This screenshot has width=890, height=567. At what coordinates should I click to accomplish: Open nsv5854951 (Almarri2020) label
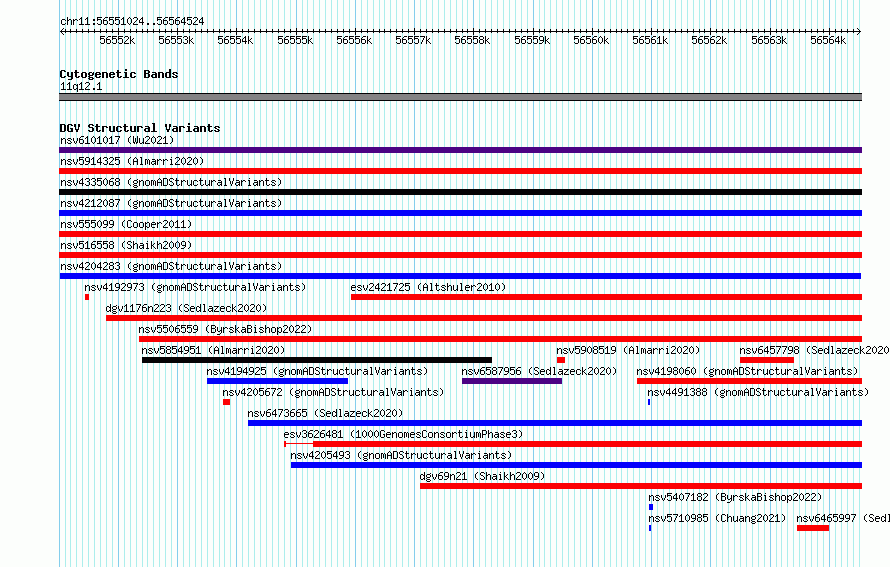[x=213, y=350]
